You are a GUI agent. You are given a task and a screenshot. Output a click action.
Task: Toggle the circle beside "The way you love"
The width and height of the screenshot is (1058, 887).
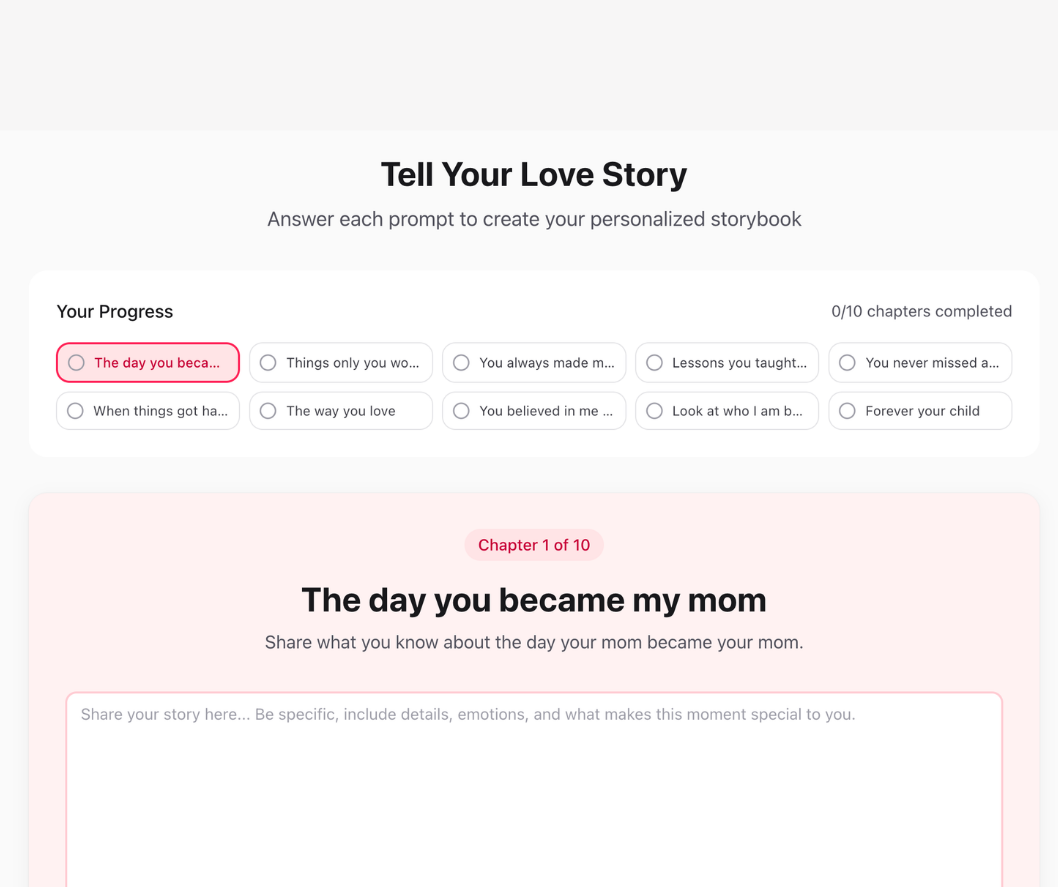(267, 410)
